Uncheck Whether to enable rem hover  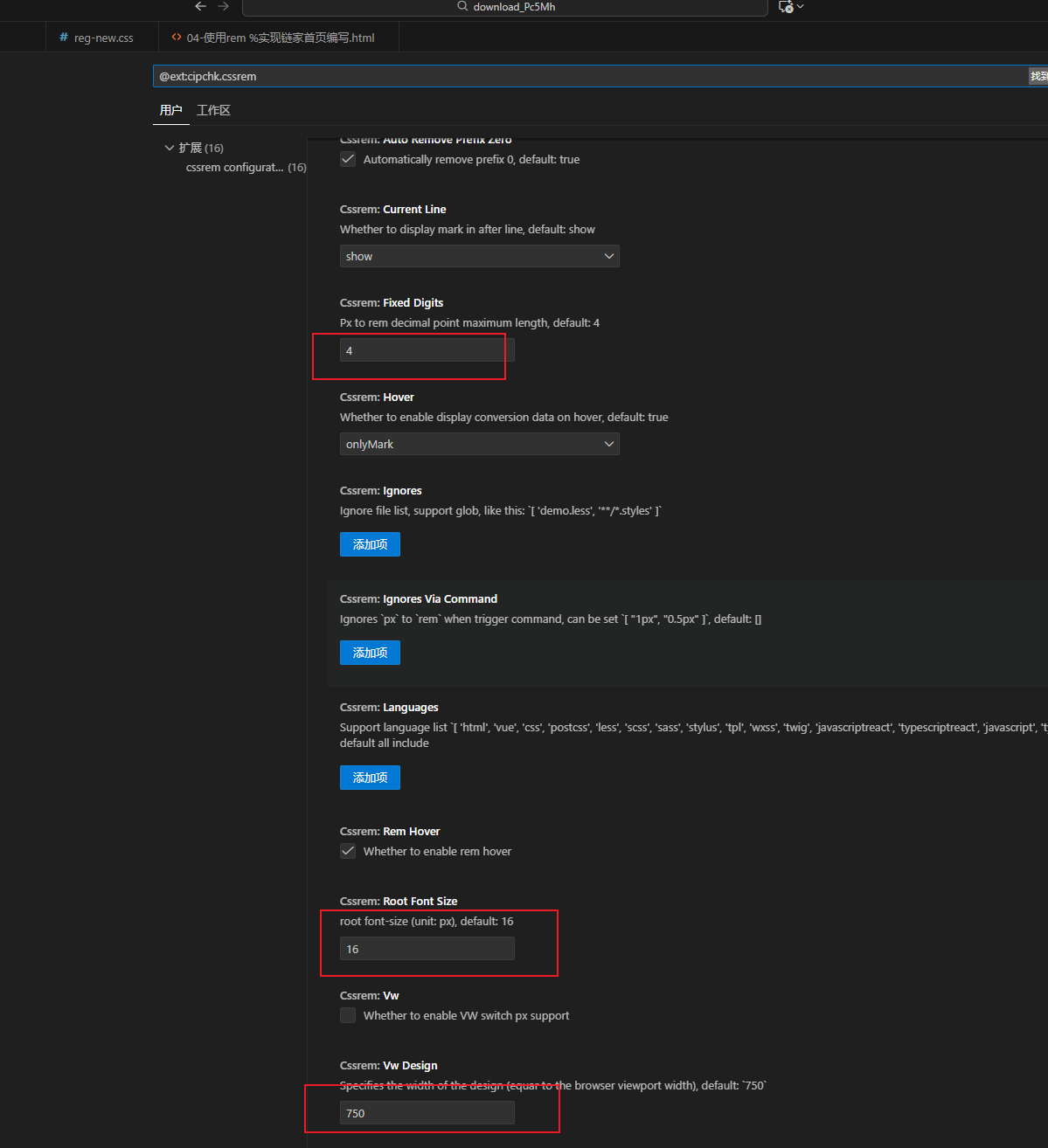(x=348, y=851)
